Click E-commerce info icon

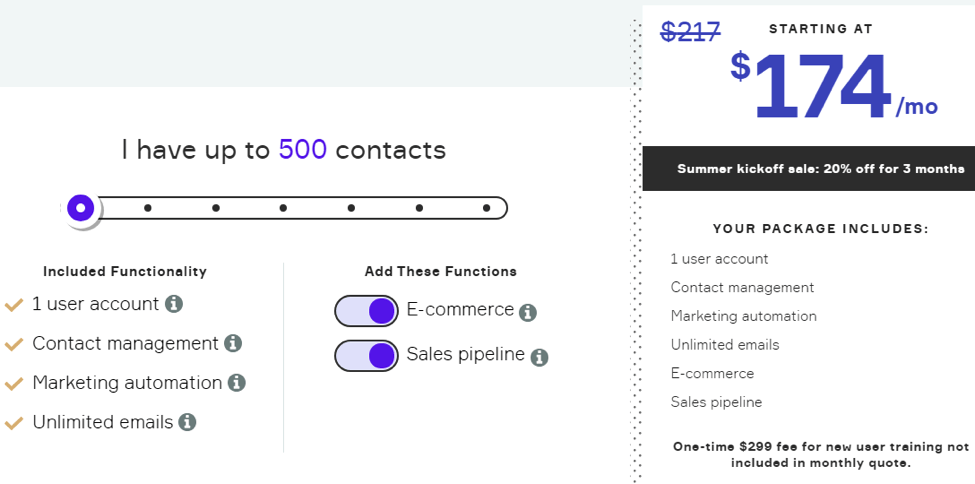tap(527, 312)
